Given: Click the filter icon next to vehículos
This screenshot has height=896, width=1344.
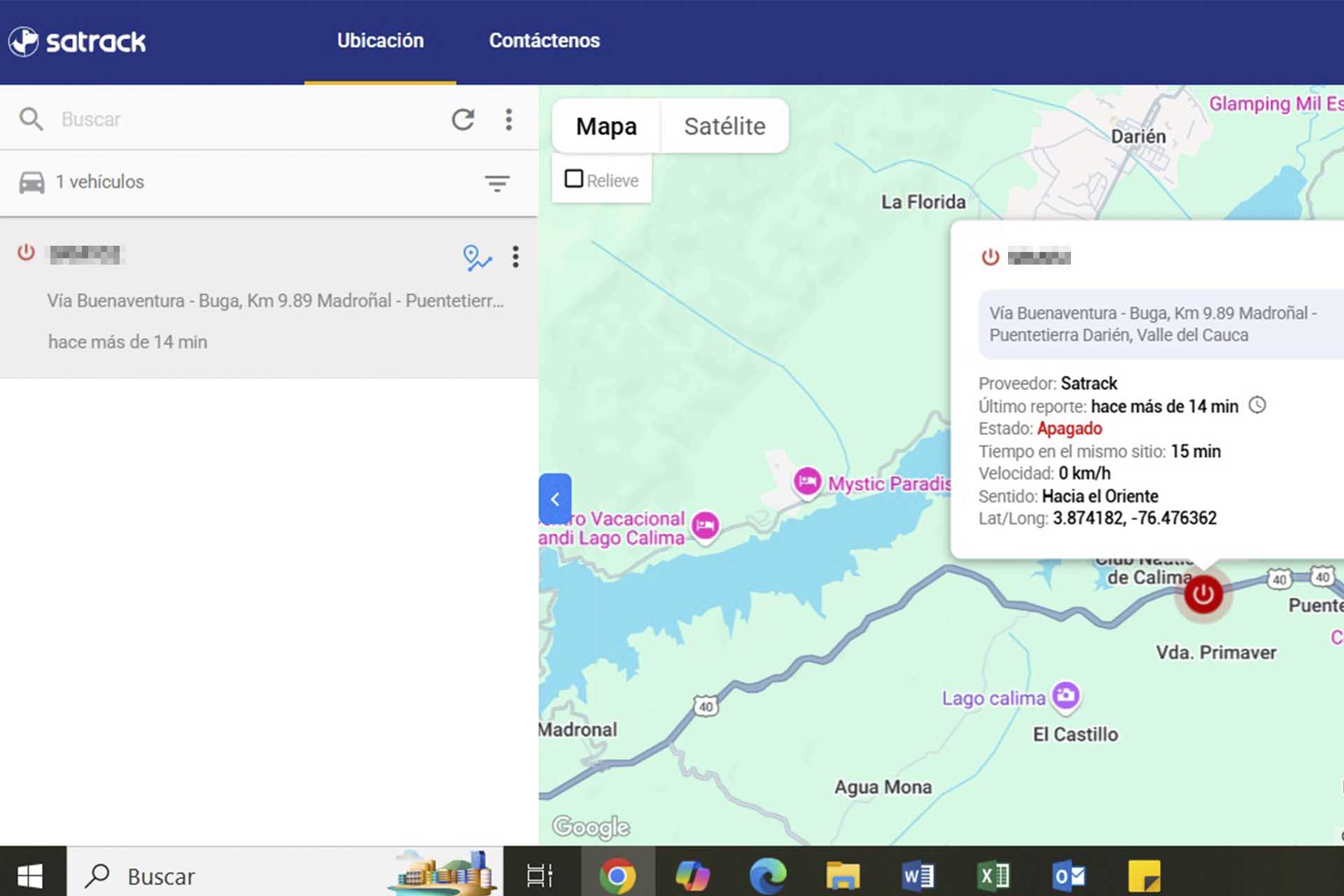Looking at the screenshot, I should (497, 183).
